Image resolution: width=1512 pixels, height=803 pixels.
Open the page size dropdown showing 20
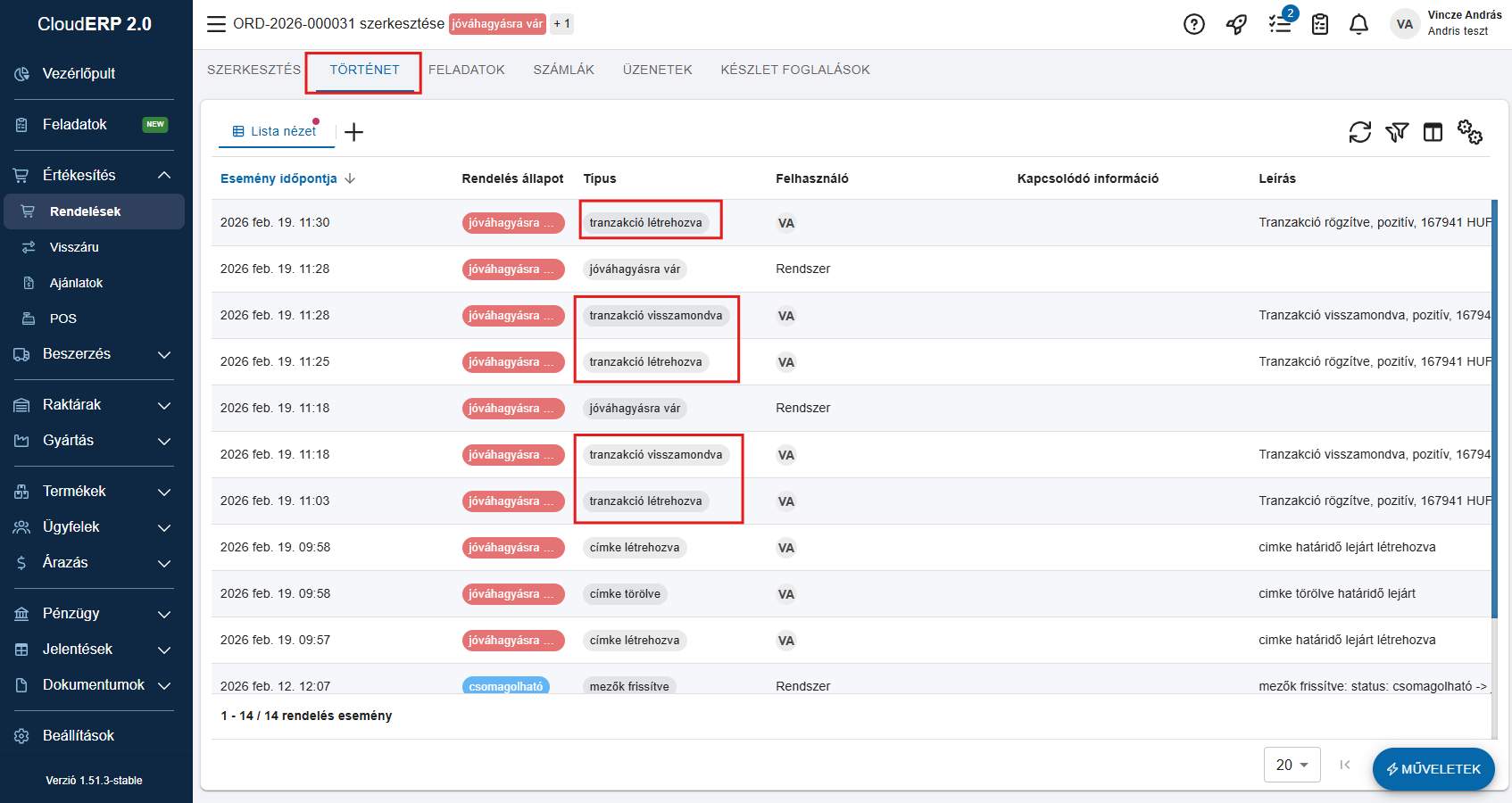(1292, 765)
